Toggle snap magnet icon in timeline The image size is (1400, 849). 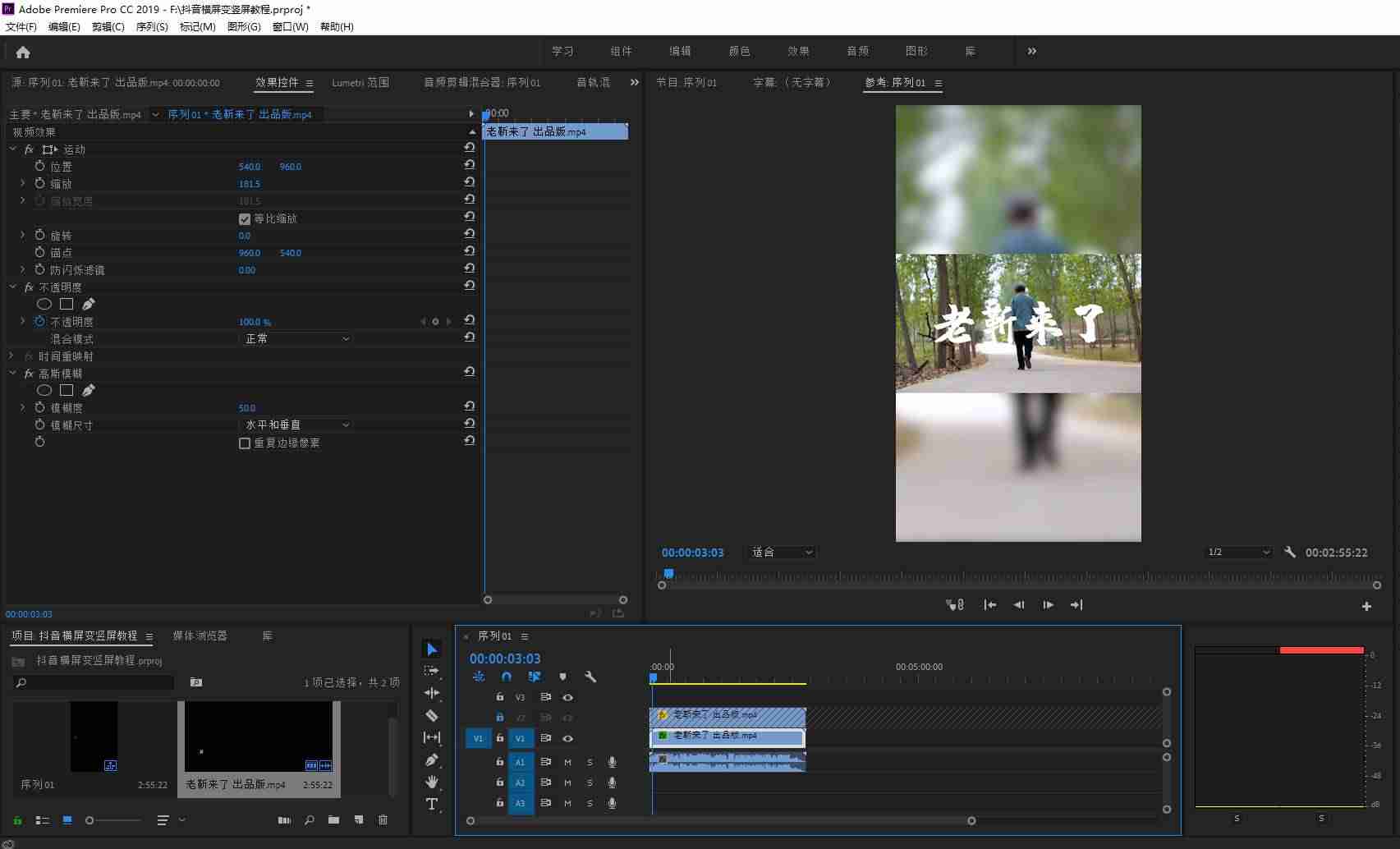(507, 677)
